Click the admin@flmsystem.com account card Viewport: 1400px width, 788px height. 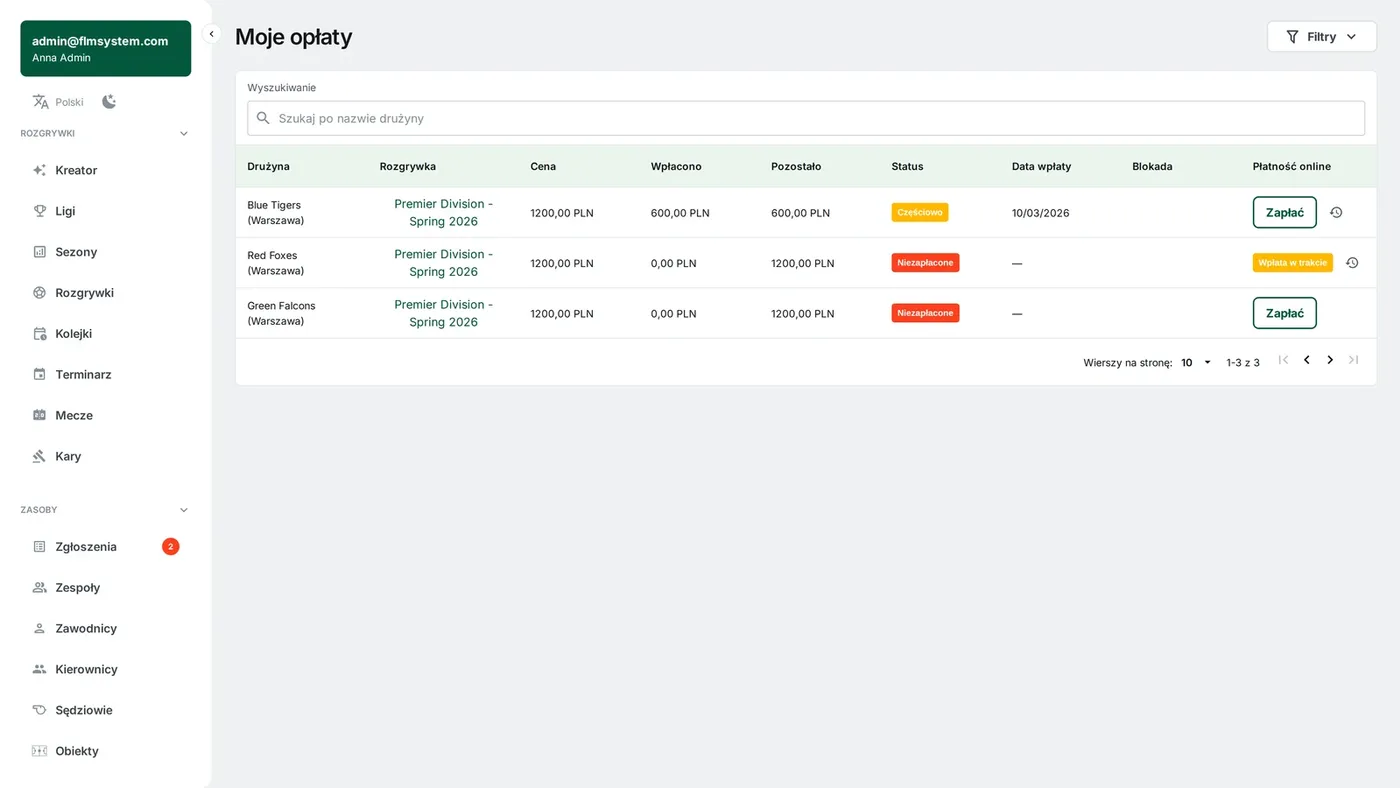(106, 48)
